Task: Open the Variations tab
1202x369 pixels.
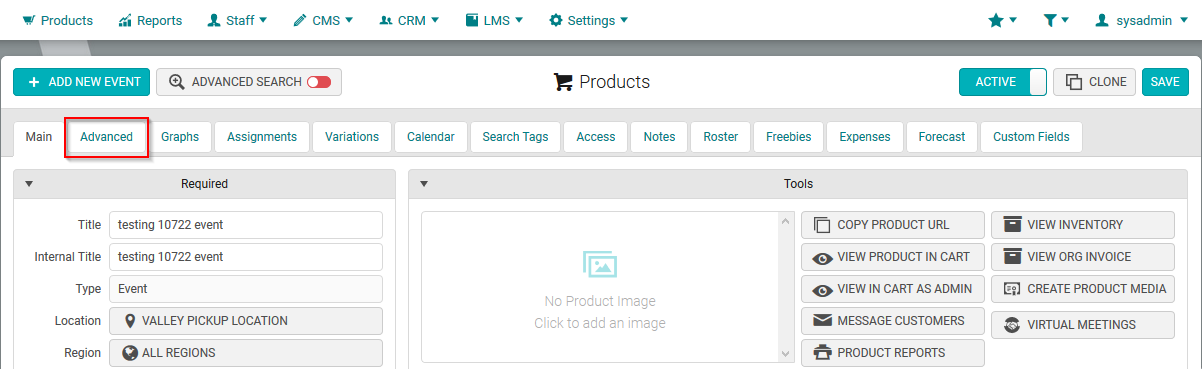Action: (x=352, y=137)
